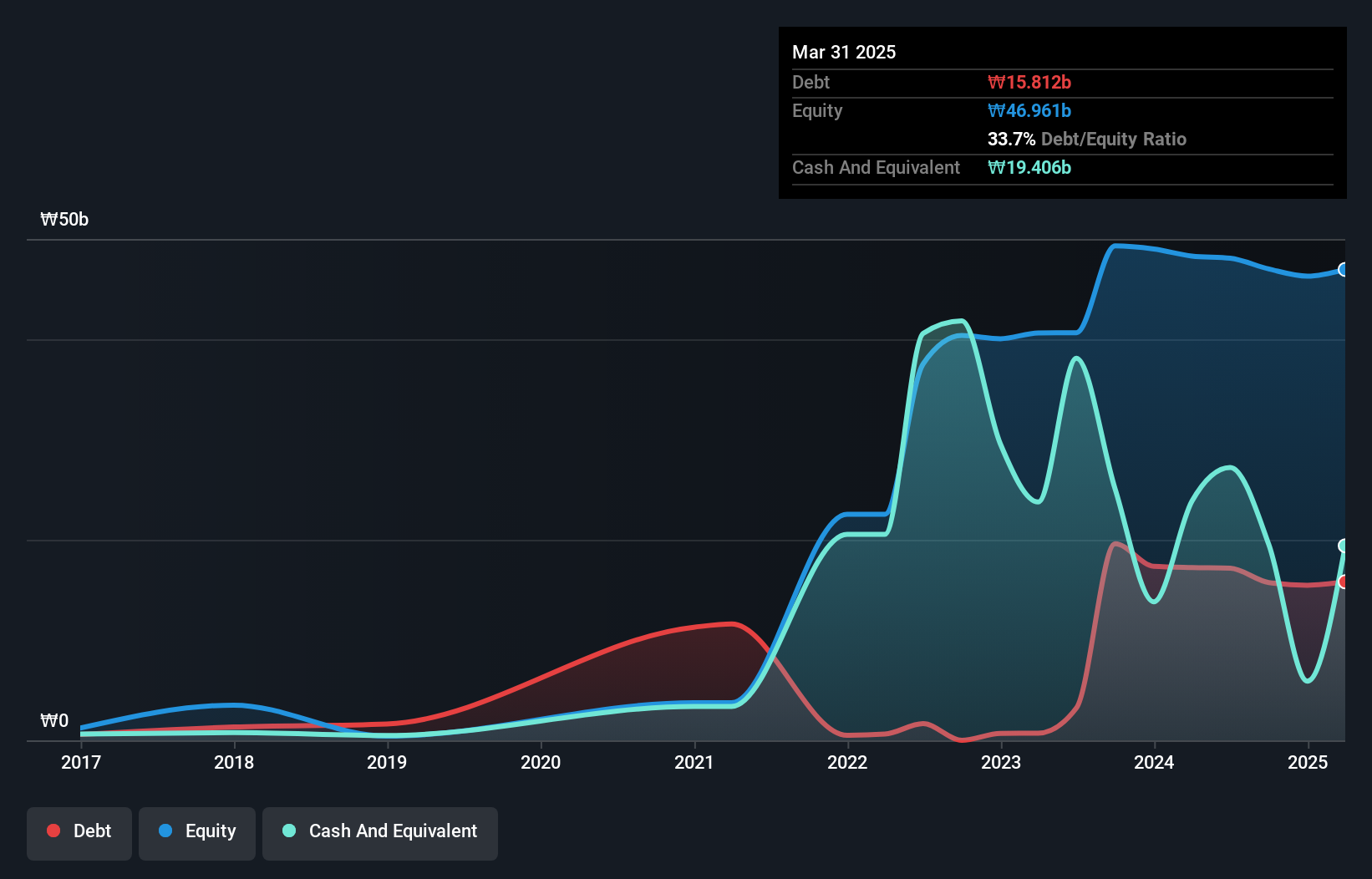Expand the Cash And Equivalent tooltip row
1372x879 pixels.
coord(875,167)
